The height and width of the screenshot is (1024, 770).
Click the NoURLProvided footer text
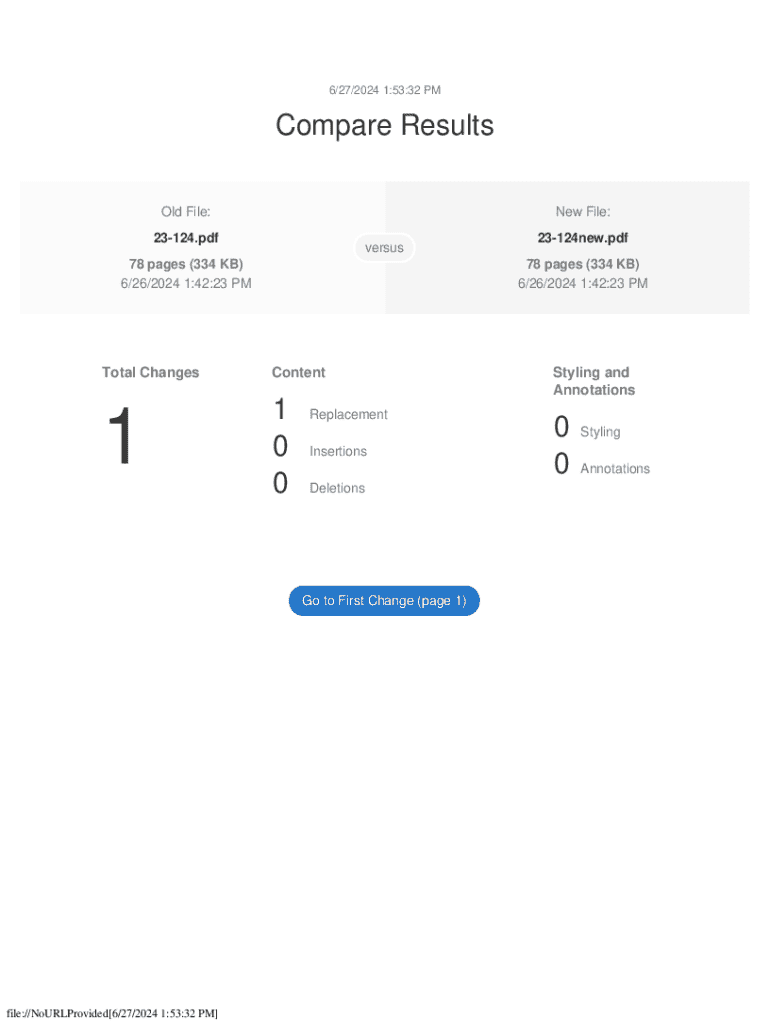pos(112,1014)
